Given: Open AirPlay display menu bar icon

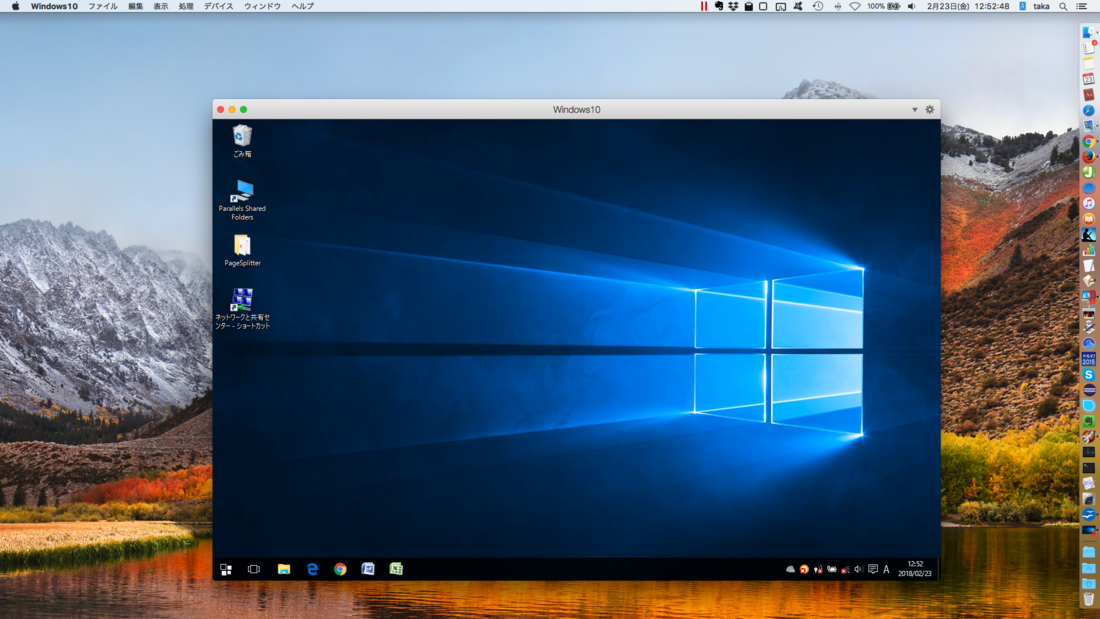Looking at the screenshot, I should pos(781,6).
